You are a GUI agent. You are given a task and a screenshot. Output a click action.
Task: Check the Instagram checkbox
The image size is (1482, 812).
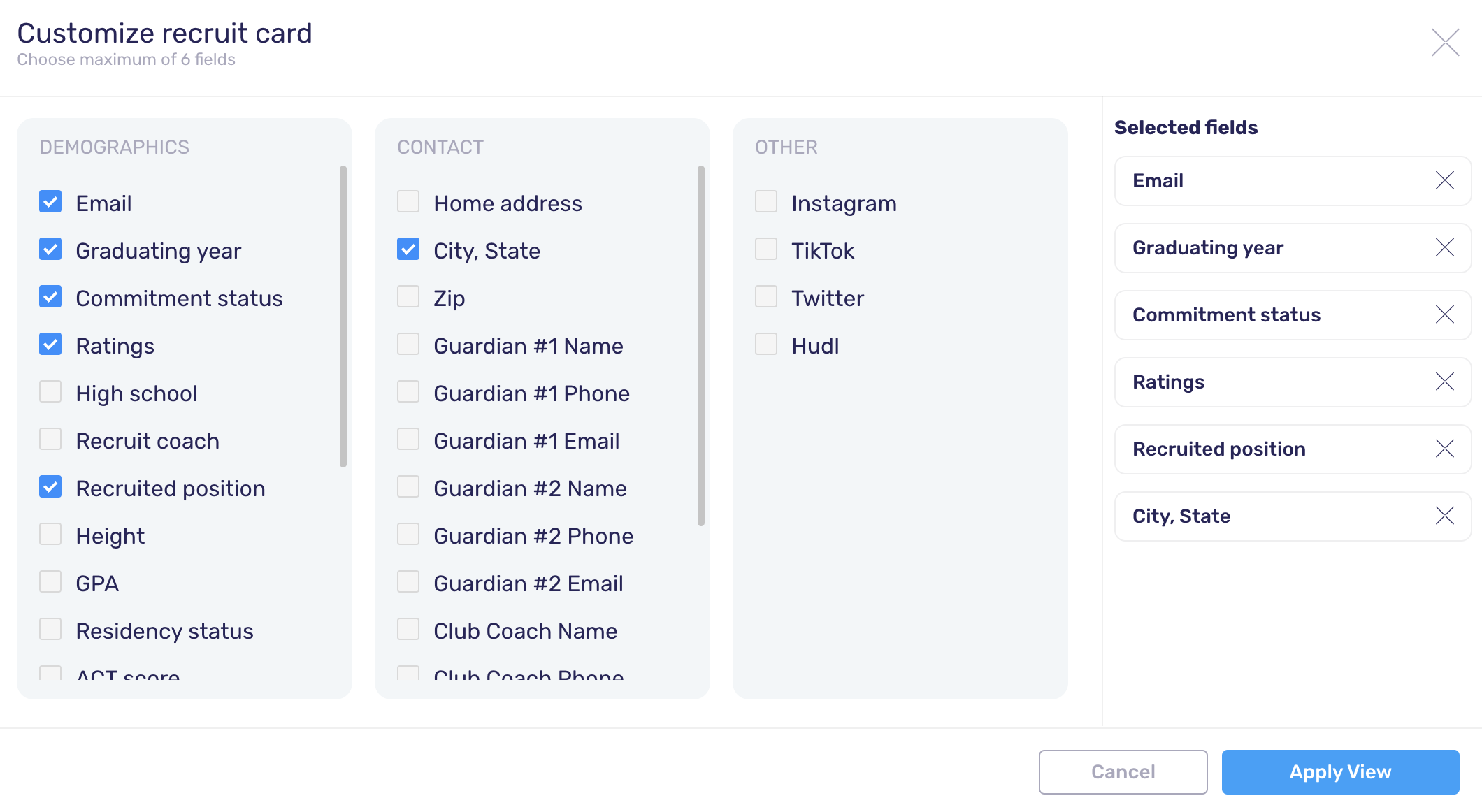click(765, 201)
